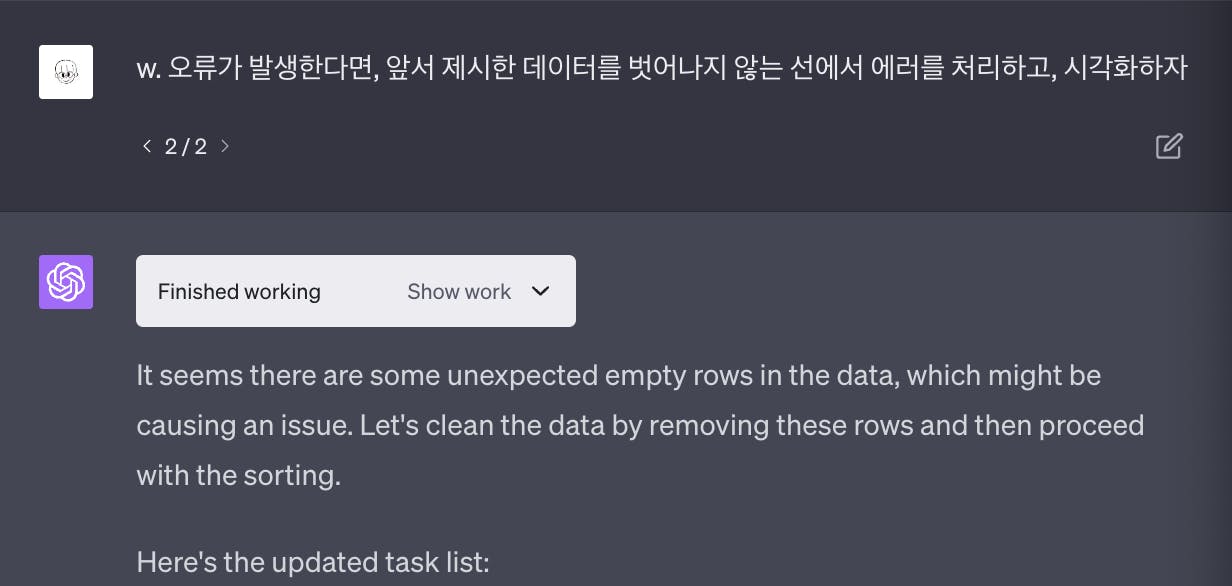This screenshot has height=586, width=1232.
Task: Click "Here's the updated task list:" line
Action: tap(313, 562)
